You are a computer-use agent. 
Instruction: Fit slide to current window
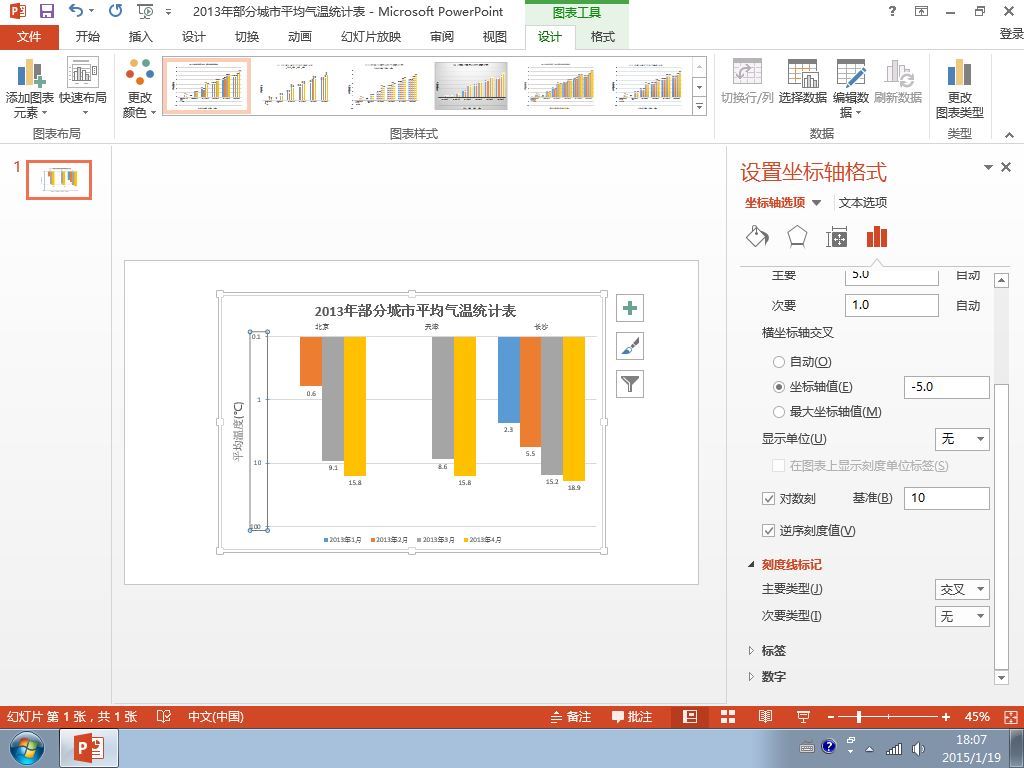pyautogui.click(x=1010, y=717)
